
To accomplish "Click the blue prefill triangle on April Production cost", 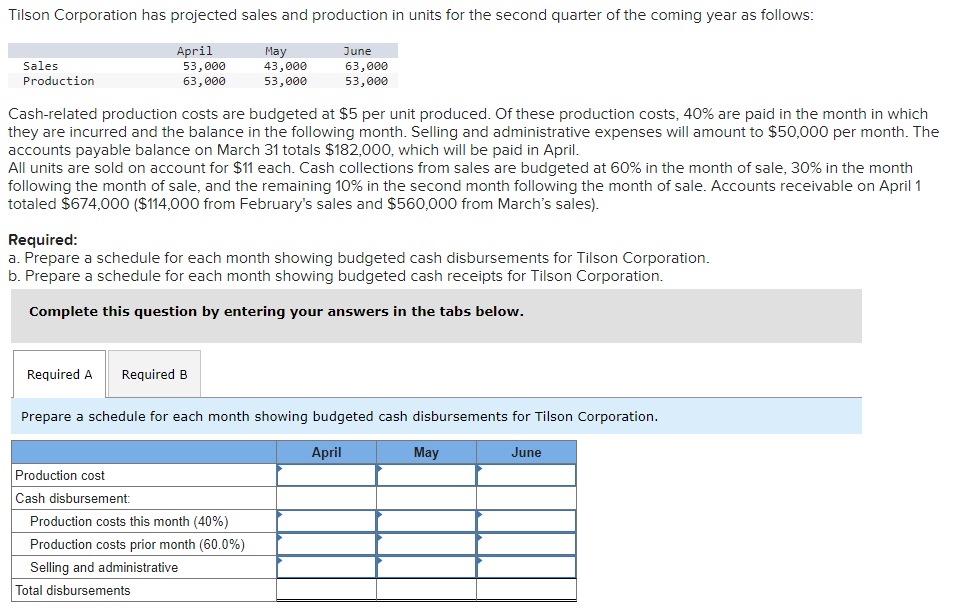I will (280, 467).
